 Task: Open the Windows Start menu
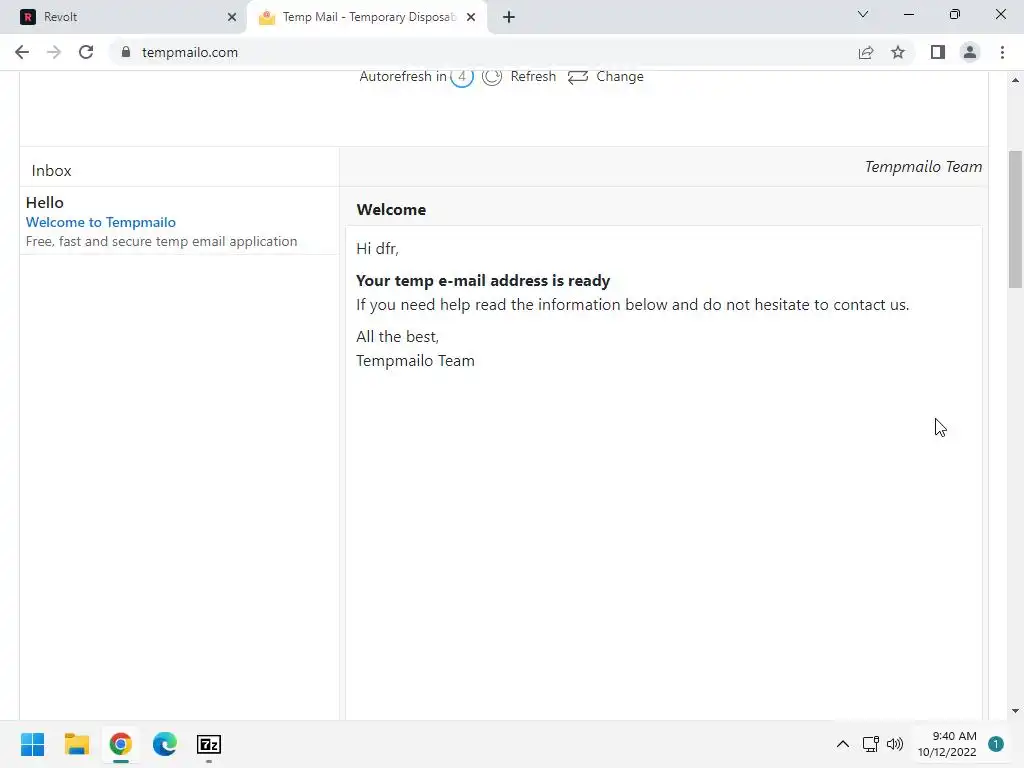click(32, 744)
